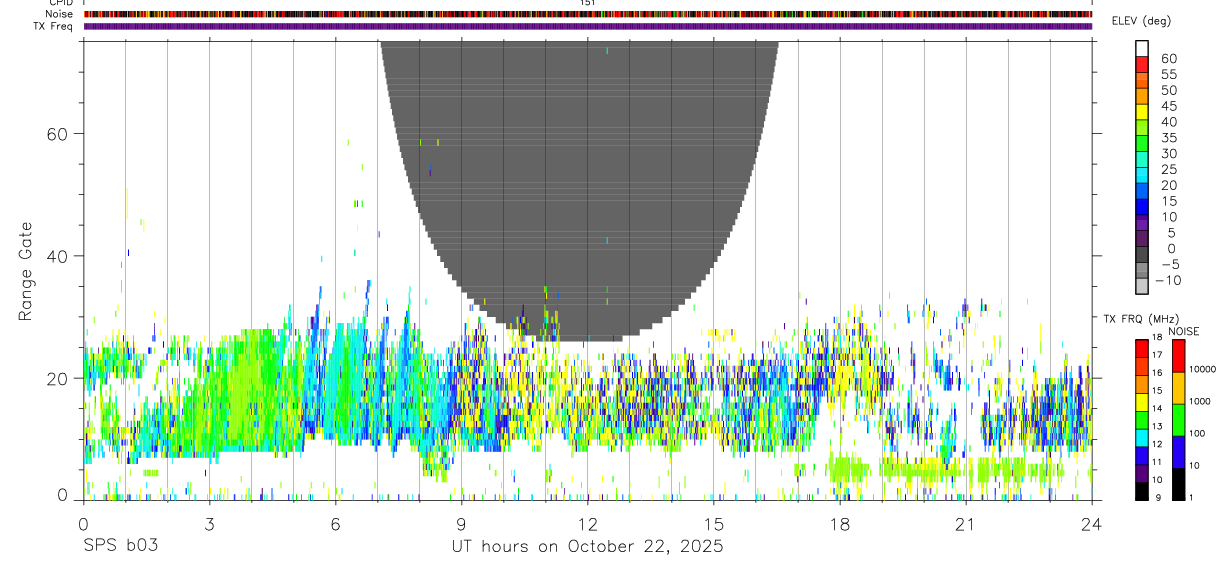Click the green 100 noise level swatch
Image resolution: width=1228 pixels, height=567 pixels.
pos(1179,420)
